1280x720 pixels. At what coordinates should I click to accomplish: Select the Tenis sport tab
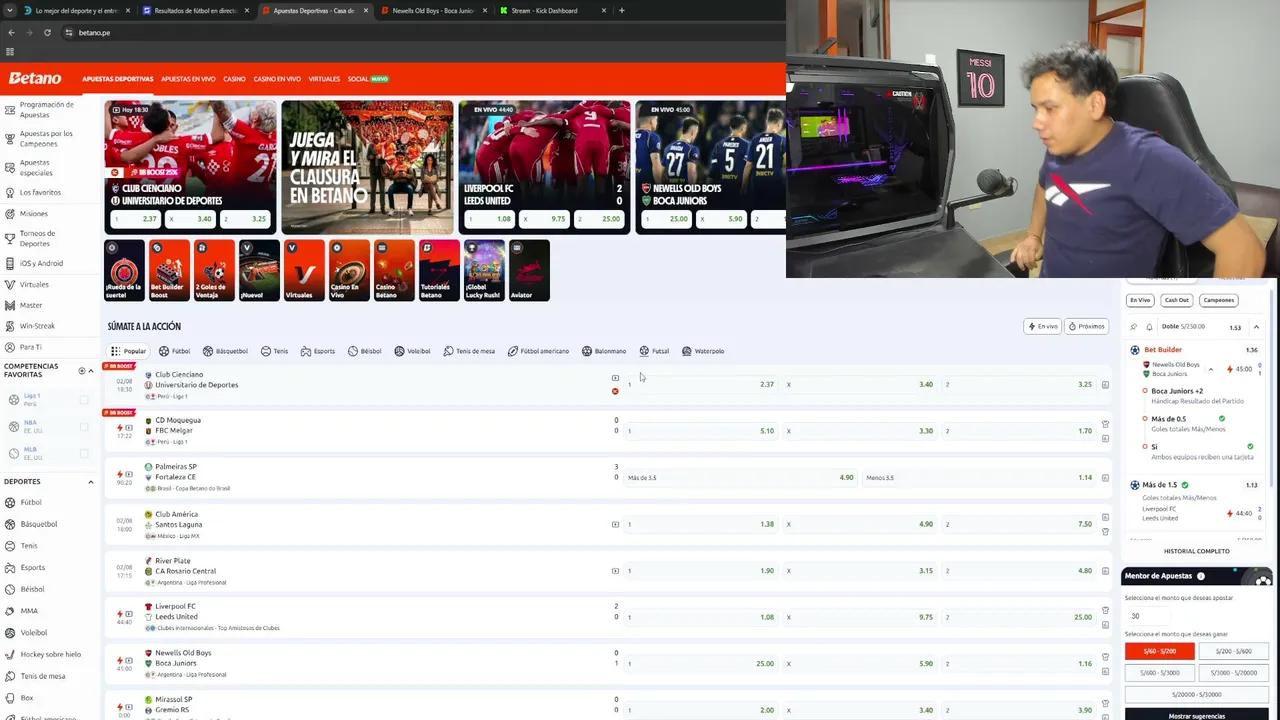coord(275,351)
